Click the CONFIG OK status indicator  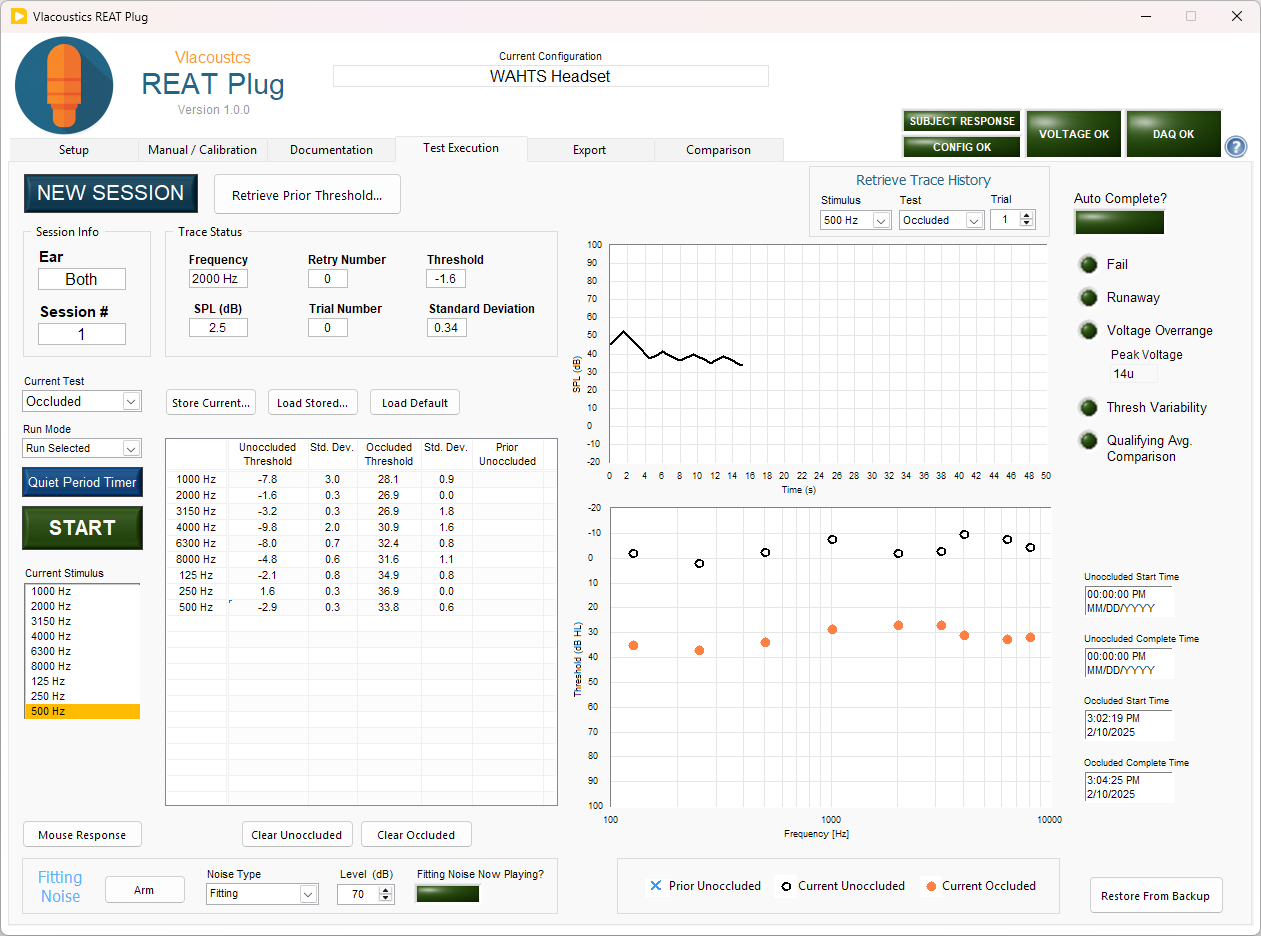[x=961, y=147]
